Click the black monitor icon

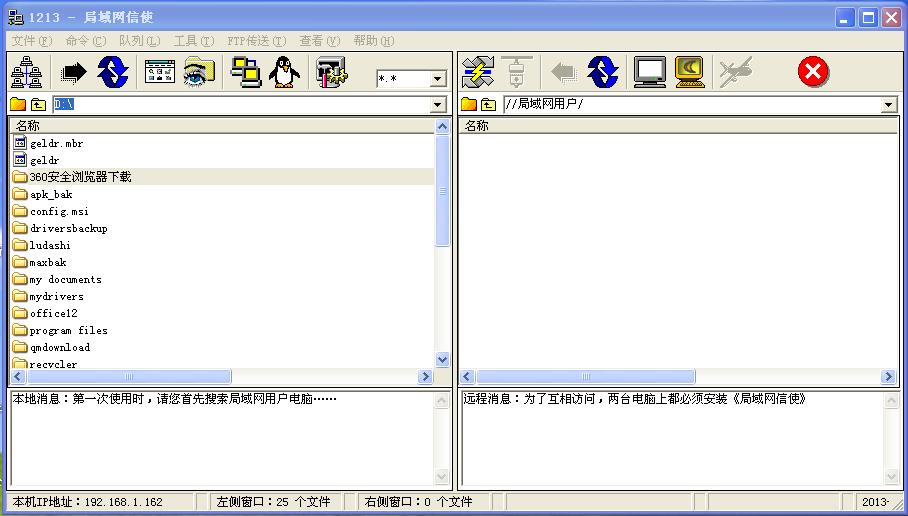tap(650, 72)
